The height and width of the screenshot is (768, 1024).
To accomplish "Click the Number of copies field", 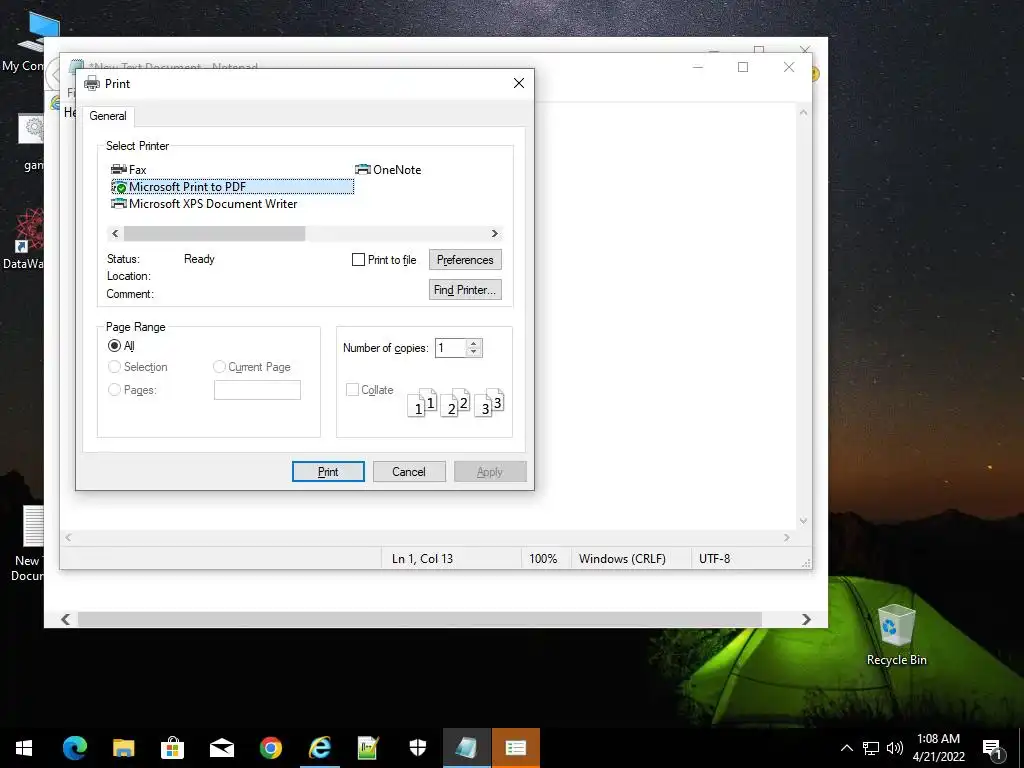I will [x=451, y=348].
